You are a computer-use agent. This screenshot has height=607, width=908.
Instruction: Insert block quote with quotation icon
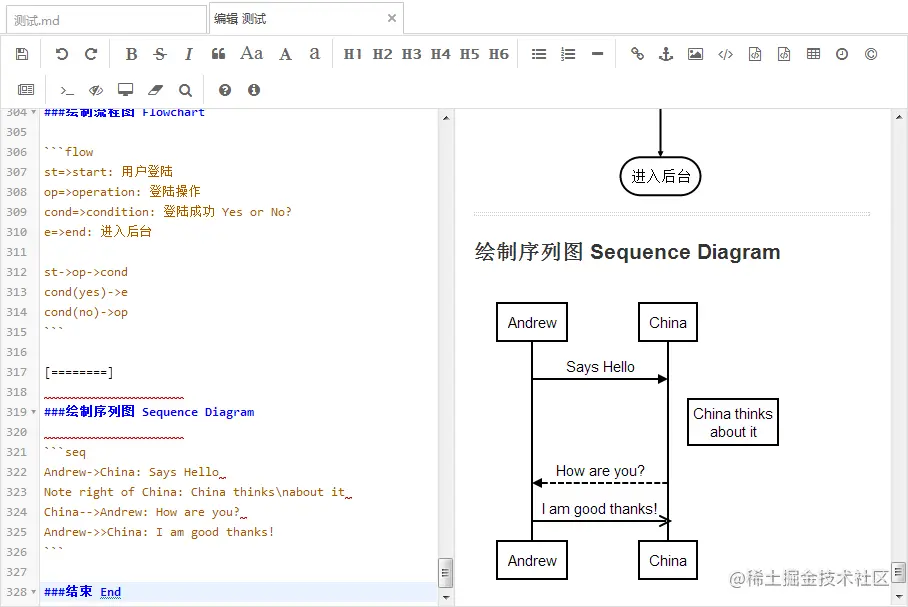pyautogui.click(x=218, y=54)
